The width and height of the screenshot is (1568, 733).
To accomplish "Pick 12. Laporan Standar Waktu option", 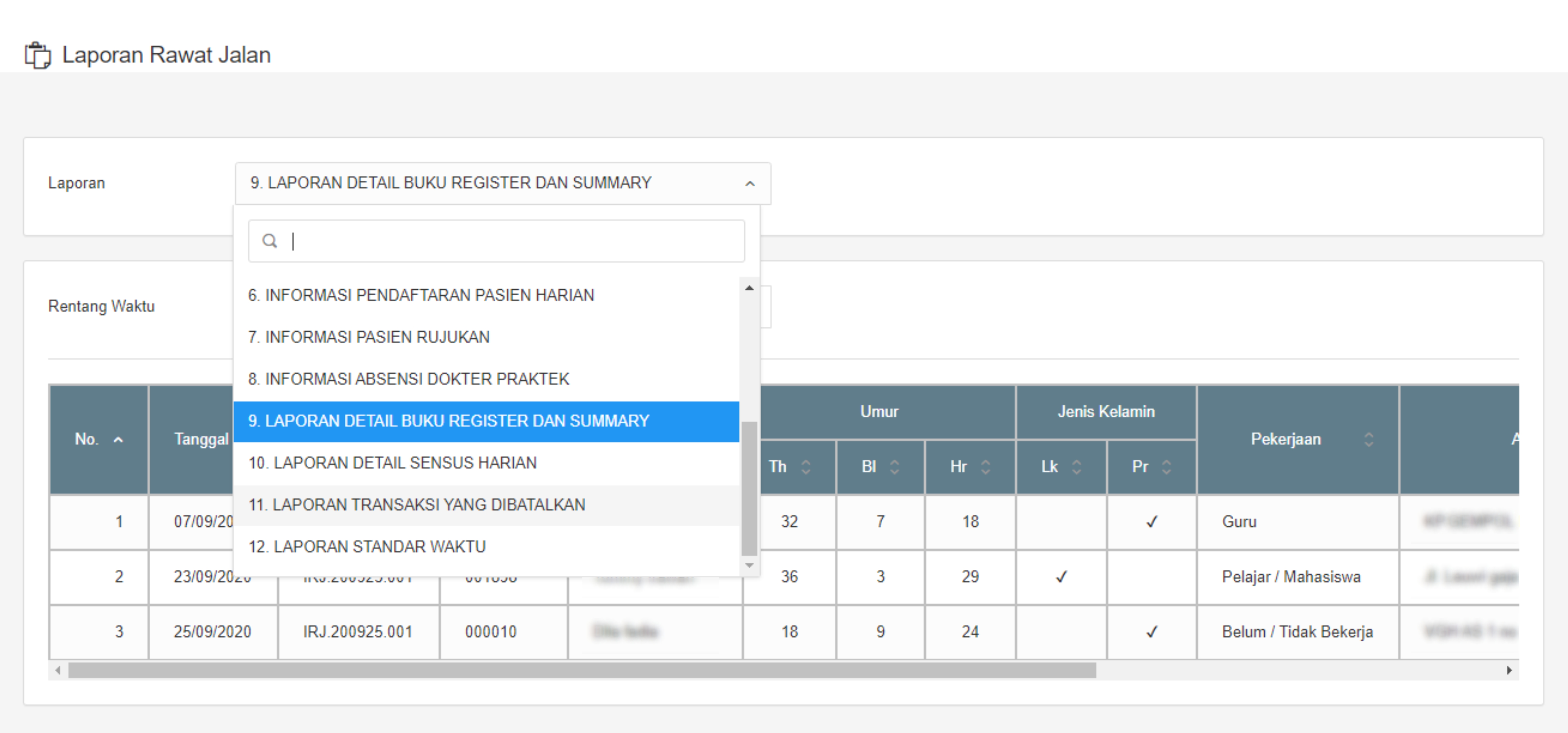I will [x=367, y=547].
